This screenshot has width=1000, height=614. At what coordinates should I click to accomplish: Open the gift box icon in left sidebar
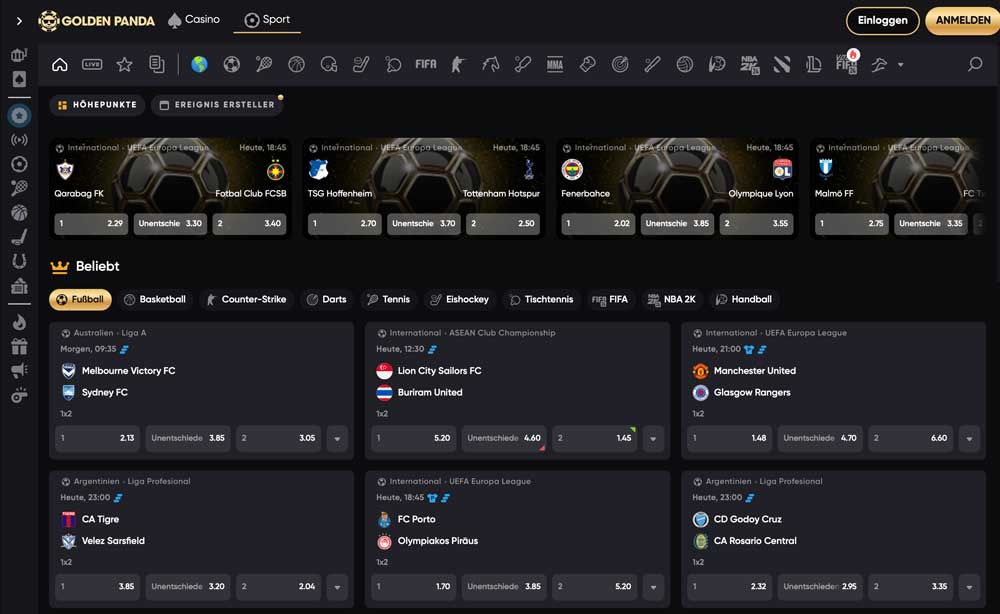click(x=19, y=346)
